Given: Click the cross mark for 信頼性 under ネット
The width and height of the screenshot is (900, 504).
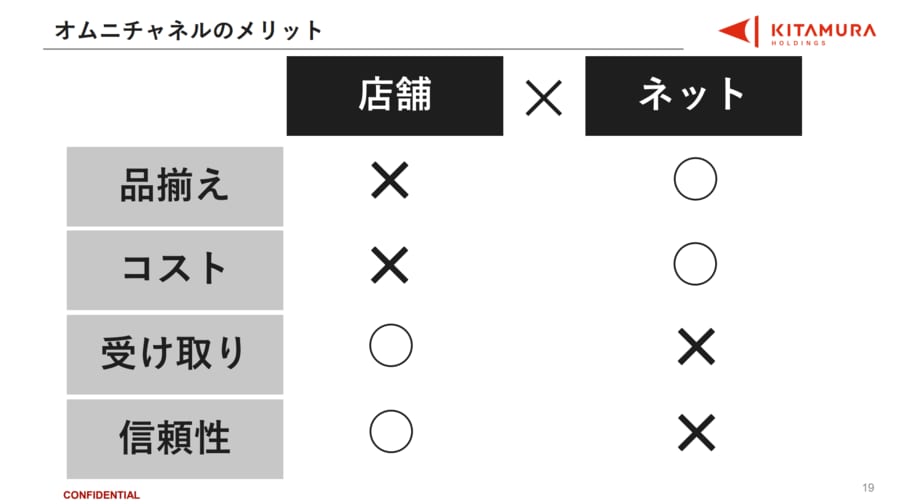Looking at the screenshot, I should 694,431.
